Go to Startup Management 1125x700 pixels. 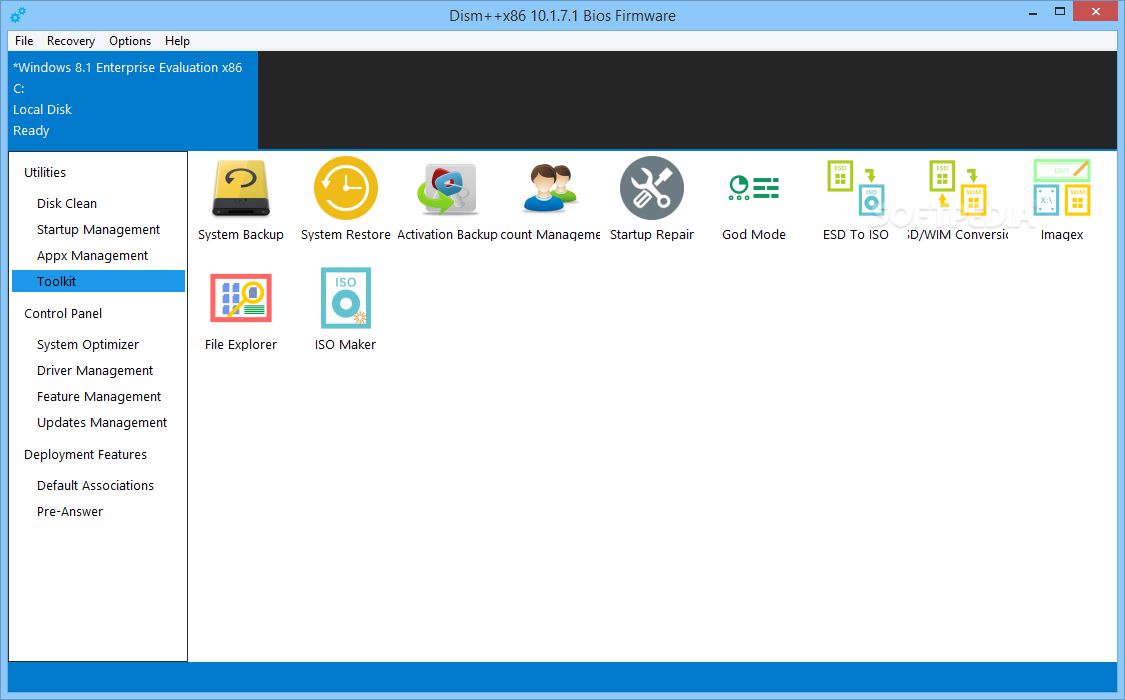98,230
